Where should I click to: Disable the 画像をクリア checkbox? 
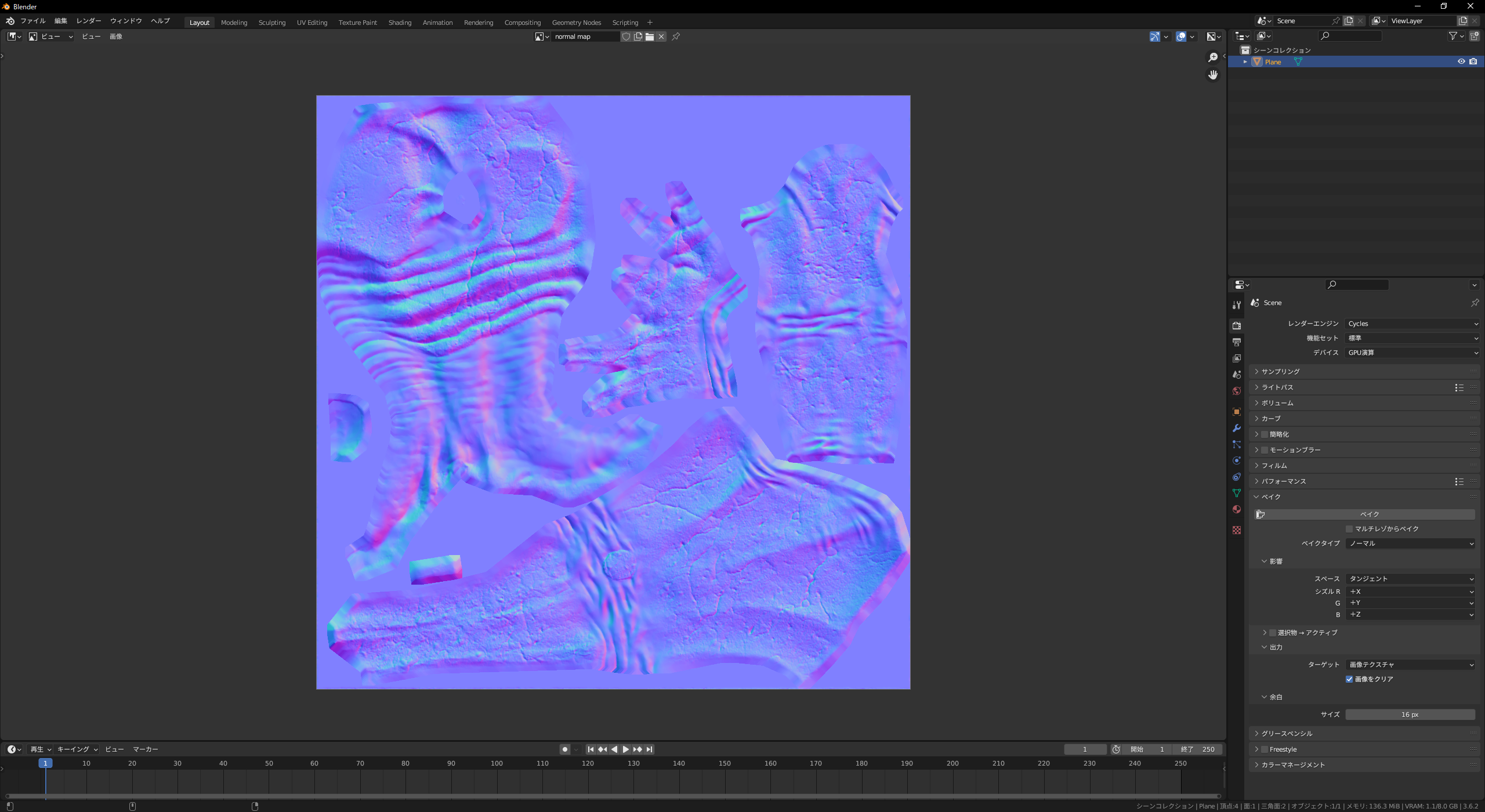[x=1349, y=679]
